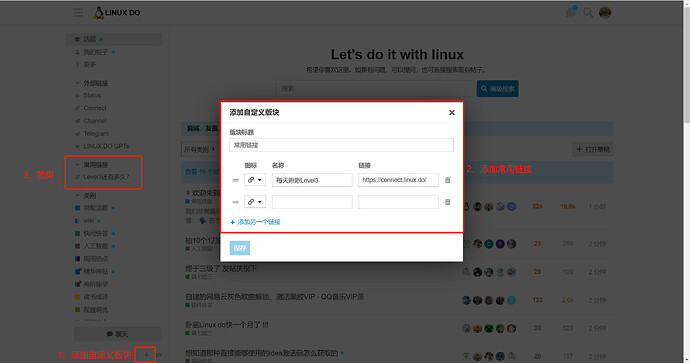690x363 pixels.
Task: Open the 人工智能 category in sidebar
Action: (95, 246)
